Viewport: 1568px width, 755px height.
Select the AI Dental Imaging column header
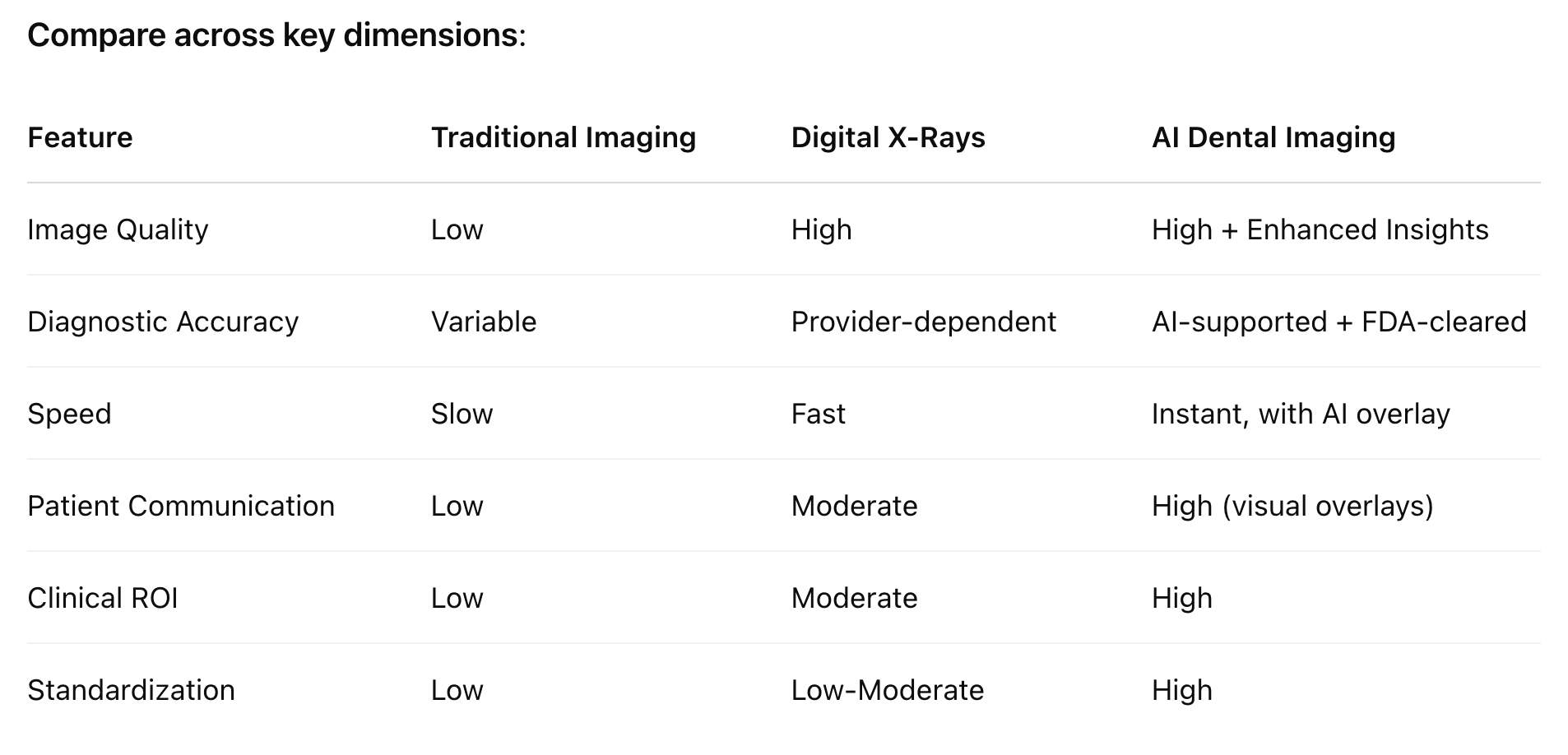coord(1273,137)
